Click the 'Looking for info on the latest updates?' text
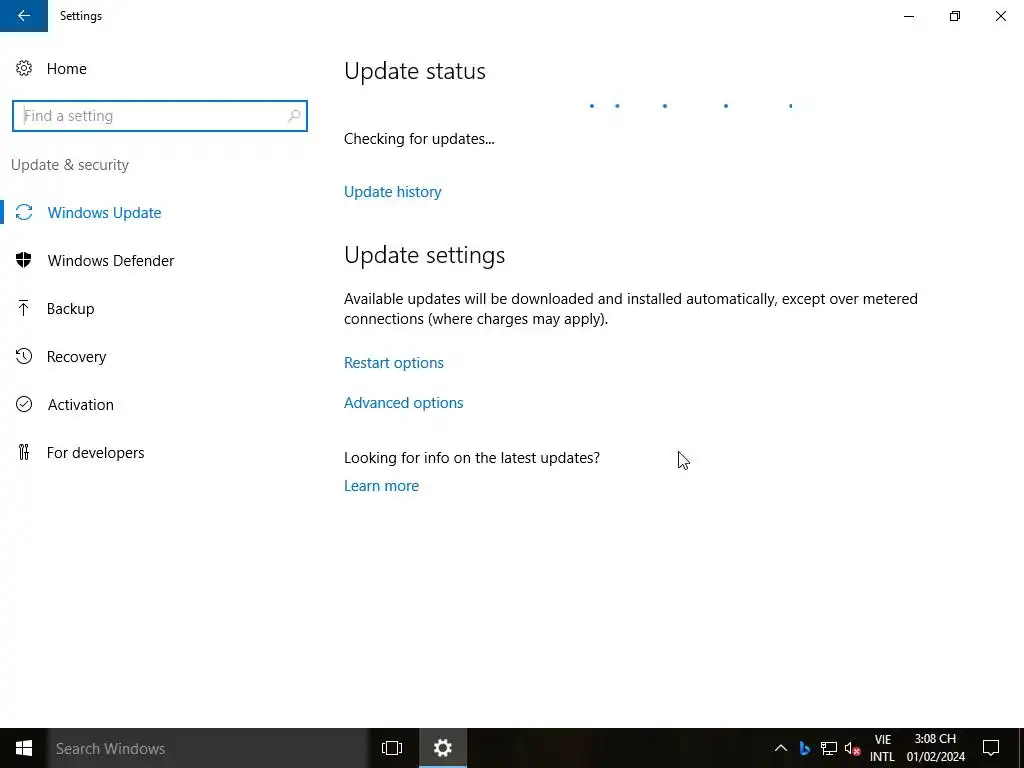The image size is (1024, 768). (472, 457)
